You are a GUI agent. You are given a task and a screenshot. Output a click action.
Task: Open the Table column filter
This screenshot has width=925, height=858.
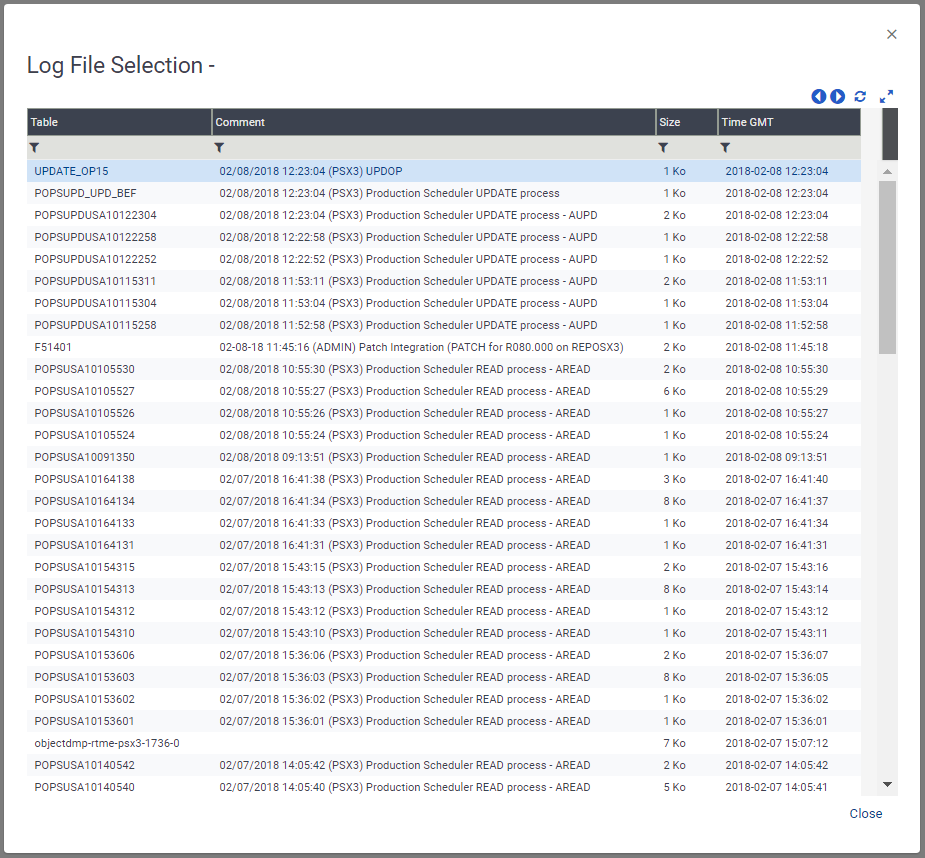pos(34,148)
